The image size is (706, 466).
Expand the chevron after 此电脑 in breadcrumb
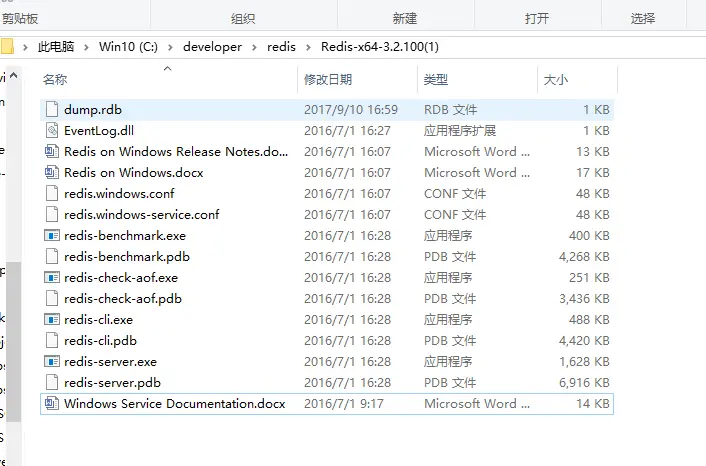pyautogui.click(x=86, y=47)
